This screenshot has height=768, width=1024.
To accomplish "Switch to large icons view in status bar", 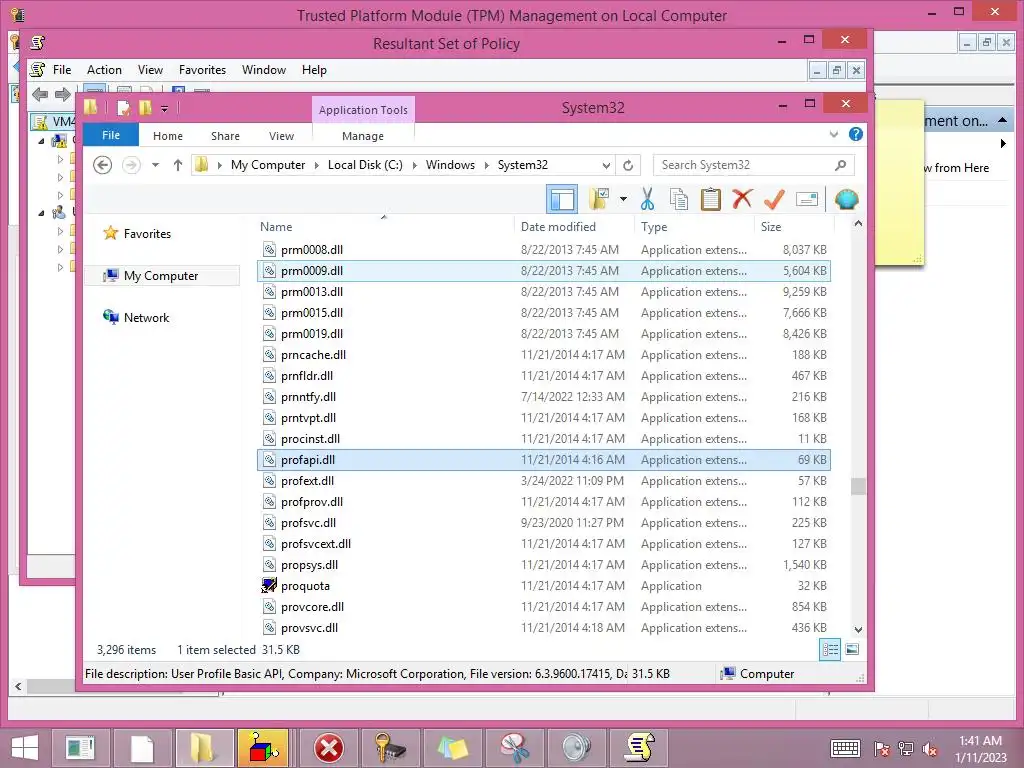I will [852, 650].
